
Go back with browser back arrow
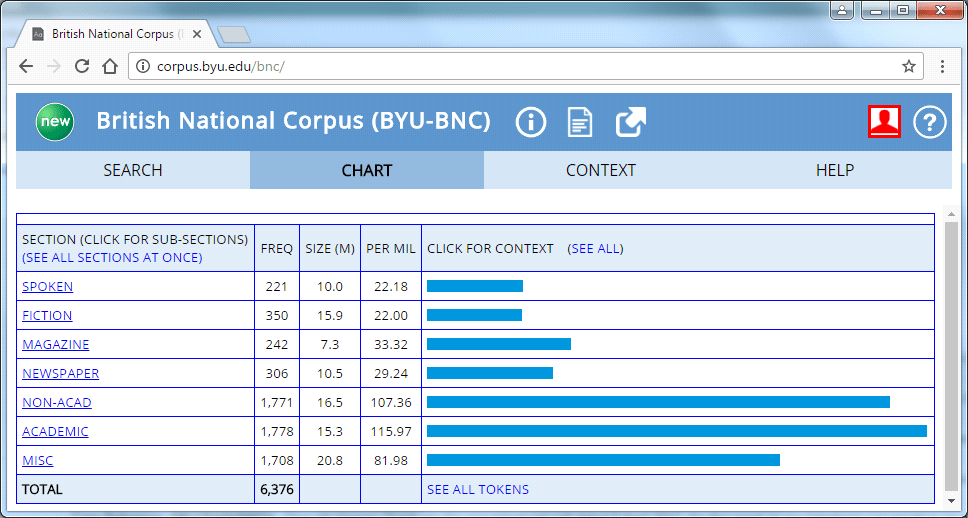(26, 67)
